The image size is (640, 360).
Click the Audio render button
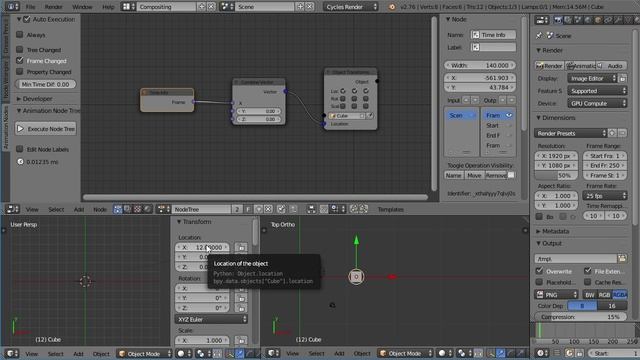(611, 66)
